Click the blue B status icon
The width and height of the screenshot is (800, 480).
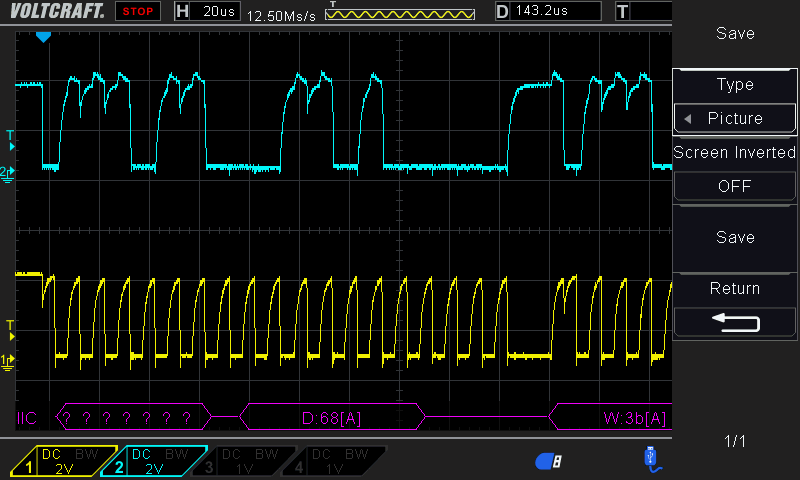[549, 460]
